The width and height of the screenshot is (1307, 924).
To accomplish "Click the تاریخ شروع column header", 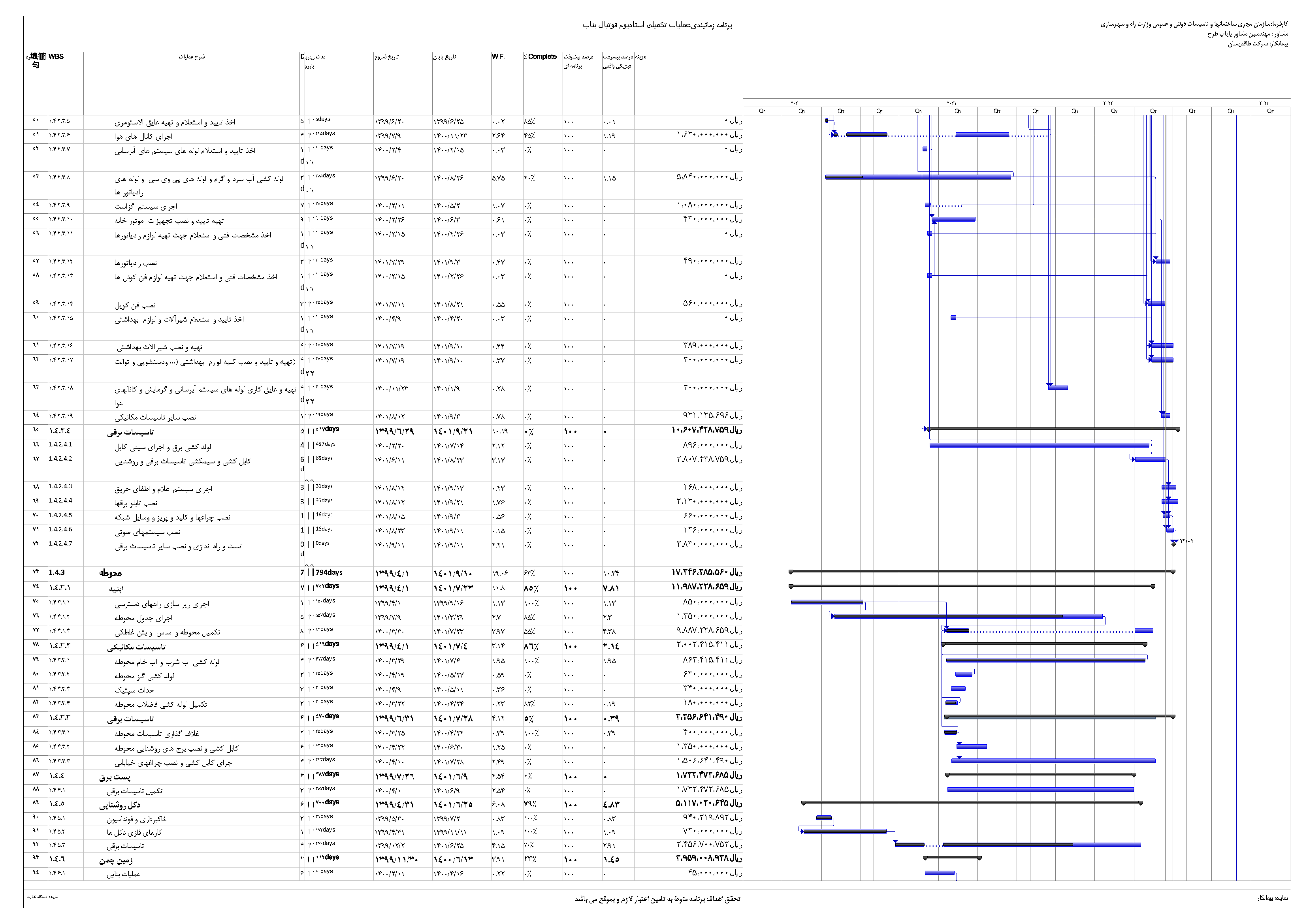I will 387,57.
